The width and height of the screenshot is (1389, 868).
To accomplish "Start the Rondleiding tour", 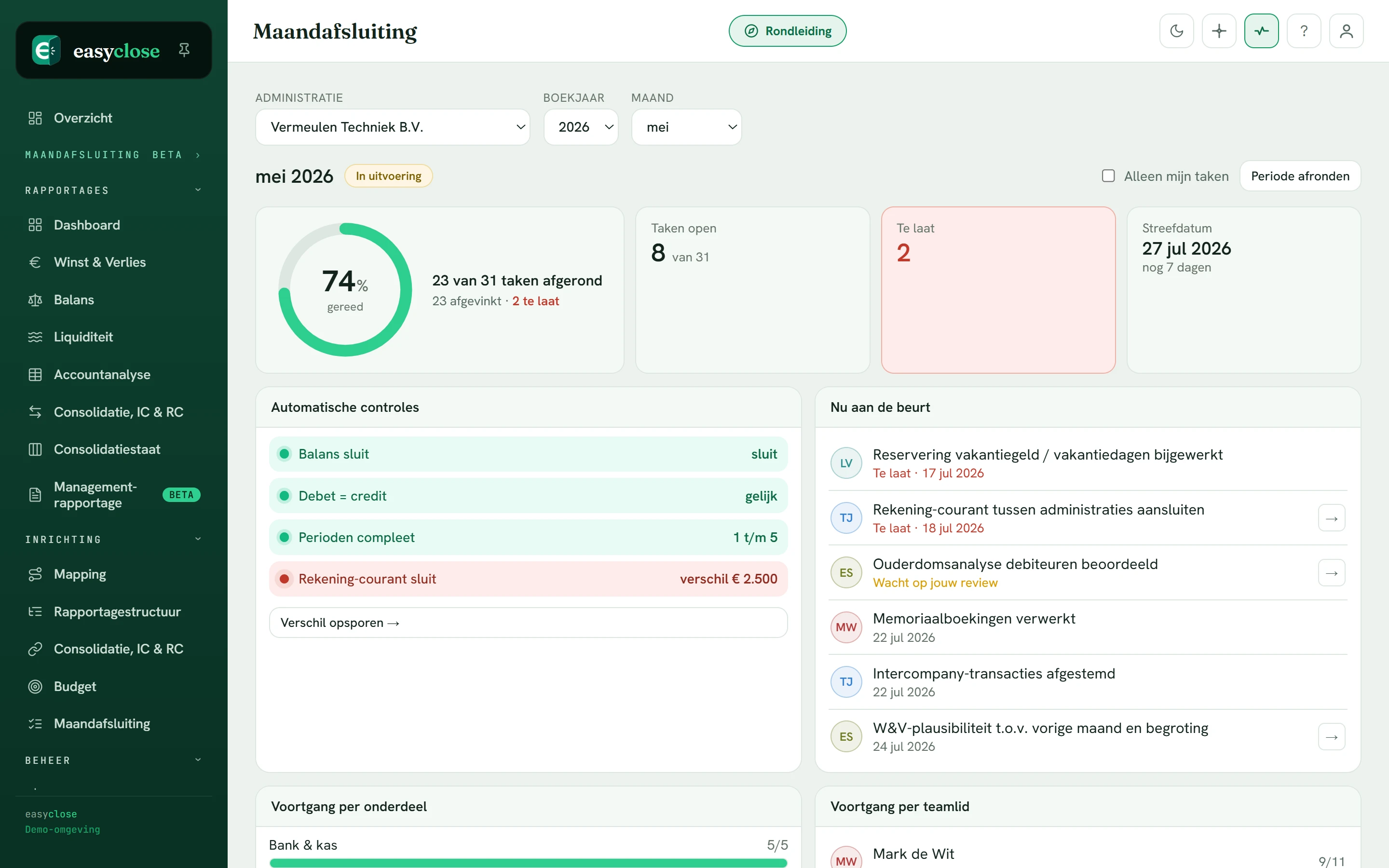I will (x=788, y=31).
